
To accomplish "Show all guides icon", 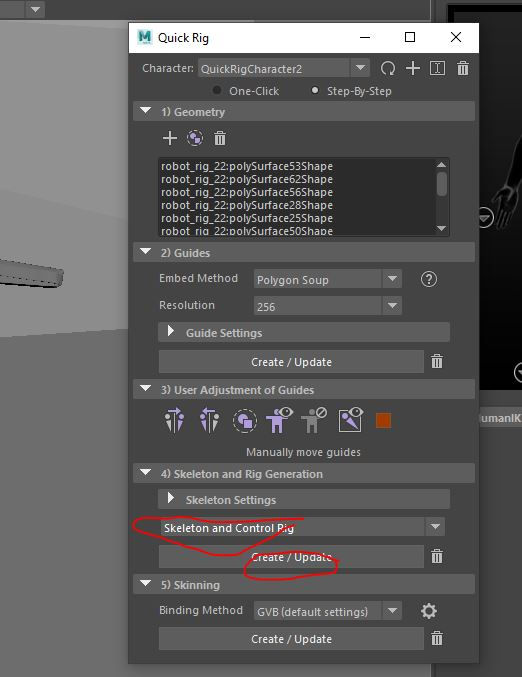I will point(279,420).
